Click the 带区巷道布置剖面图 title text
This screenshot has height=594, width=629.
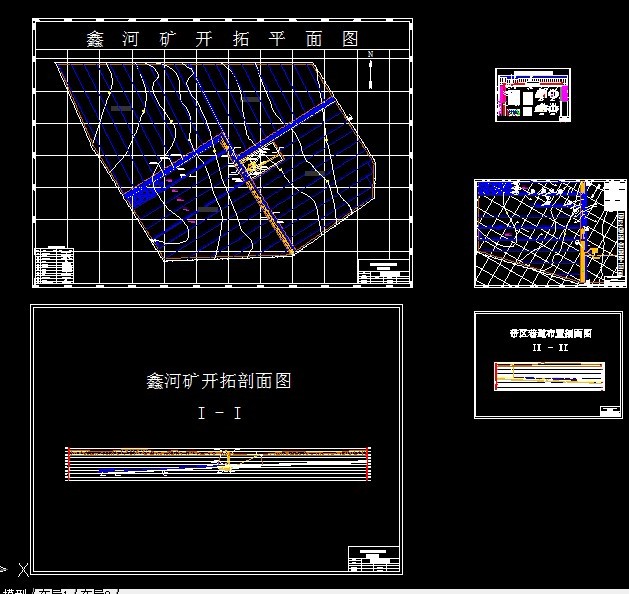[550, 333]
